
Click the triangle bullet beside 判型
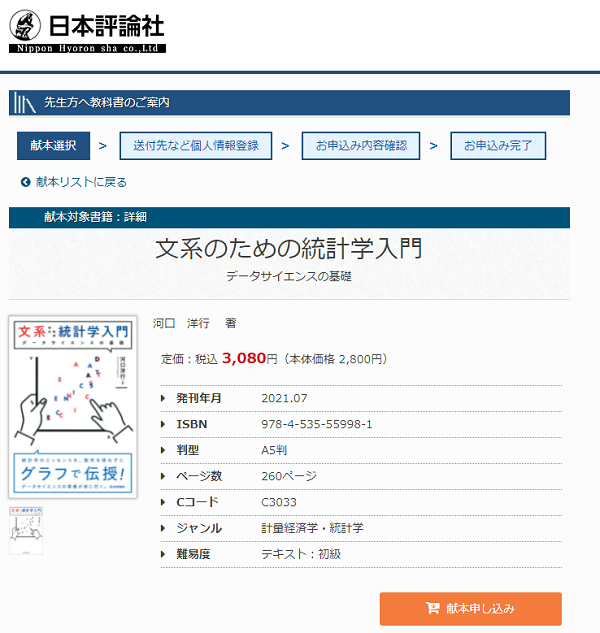(x=163, y=450)
